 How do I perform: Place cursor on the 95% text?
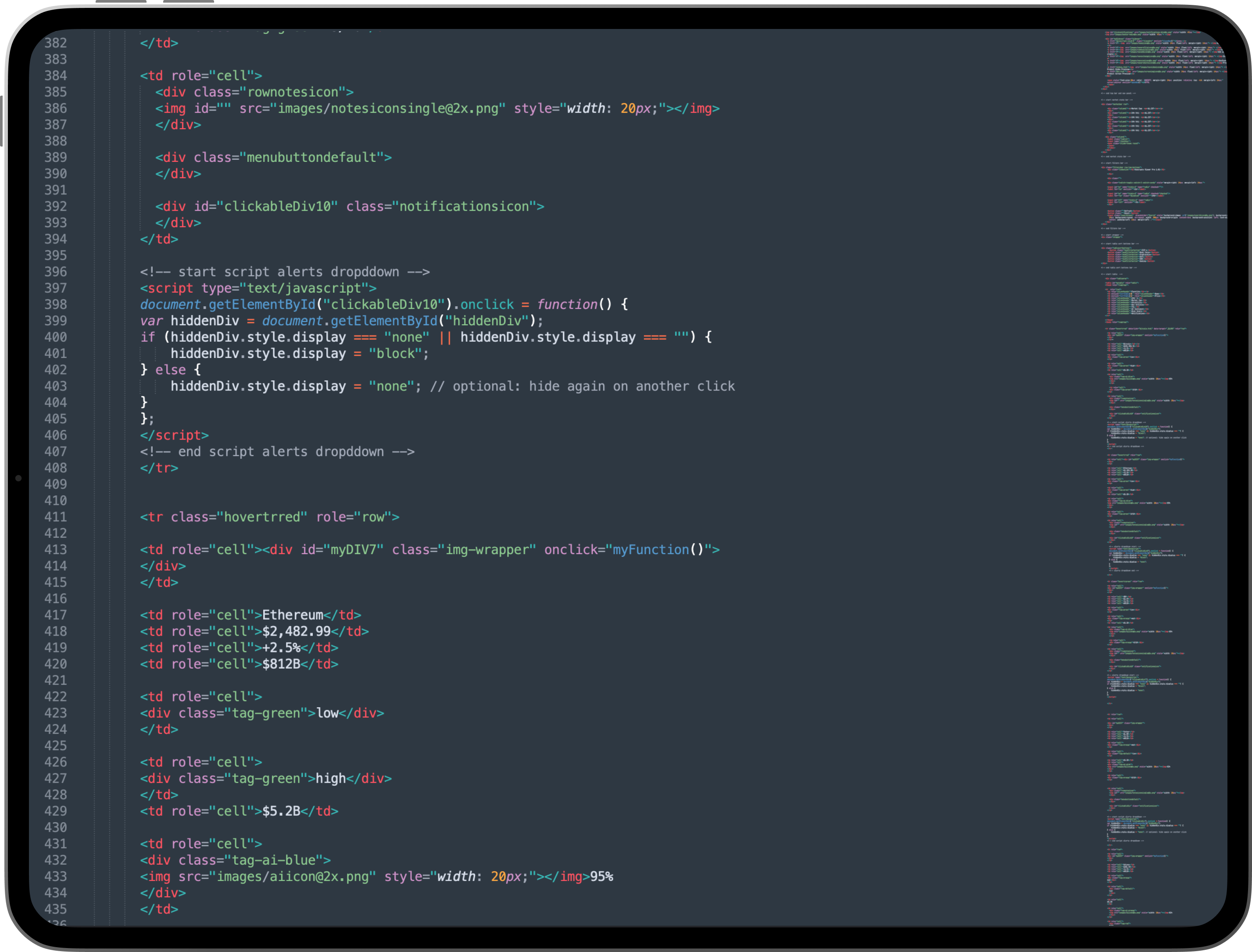[601, 877]
